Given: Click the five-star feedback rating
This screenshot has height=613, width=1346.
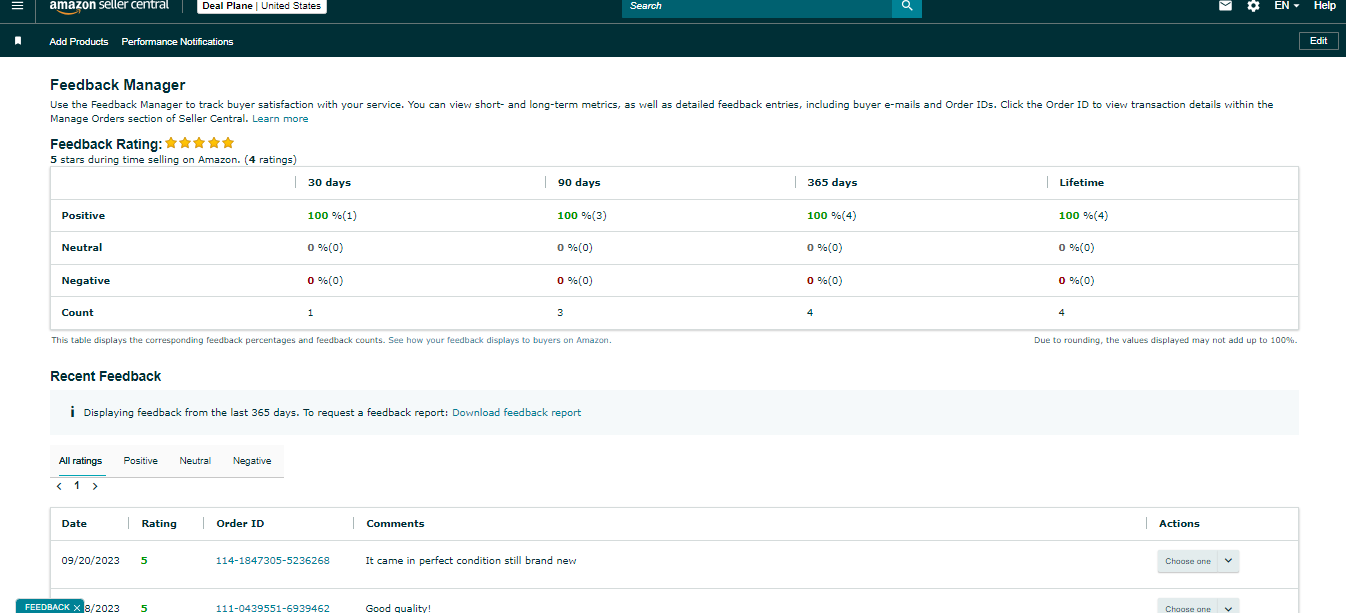Looking at the screenshot, I should click(200, 143).
